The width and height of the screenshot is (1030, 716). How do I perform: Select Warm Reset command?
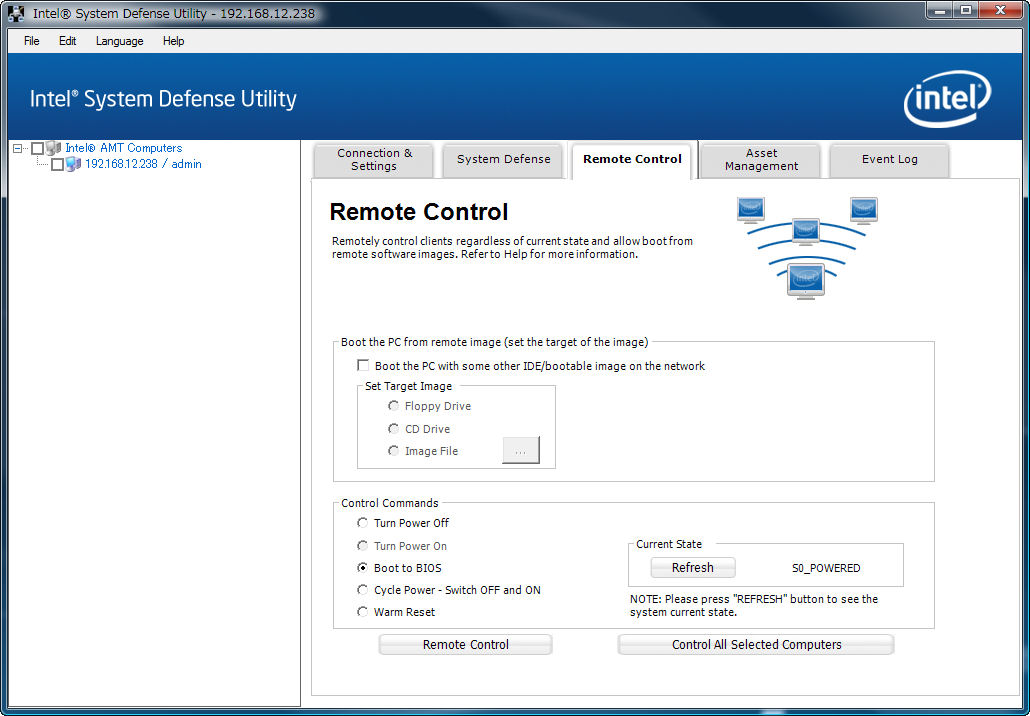362,612
